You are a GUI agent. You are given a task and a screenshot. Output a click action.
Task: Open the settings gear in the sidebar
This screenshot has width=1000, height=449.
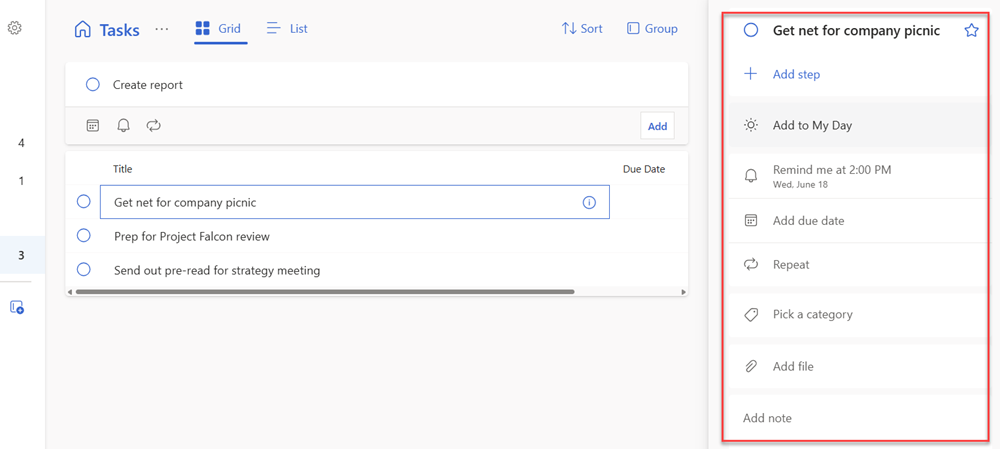[15, 28]
